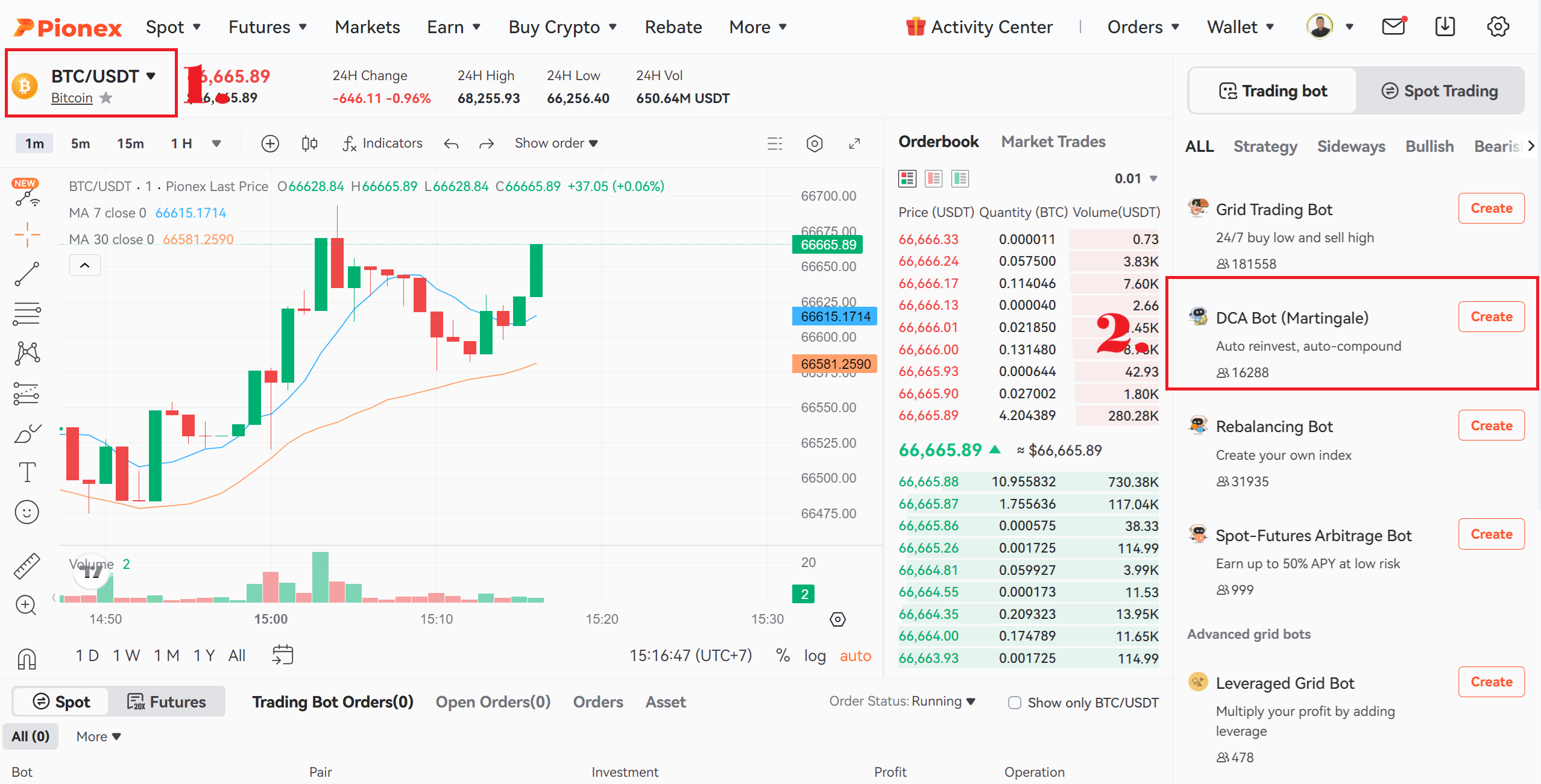Image resolution: width=1541 pixels, height=784 pixels.
Task: Show asks-only orderbook view
Action: click(934, 178)
